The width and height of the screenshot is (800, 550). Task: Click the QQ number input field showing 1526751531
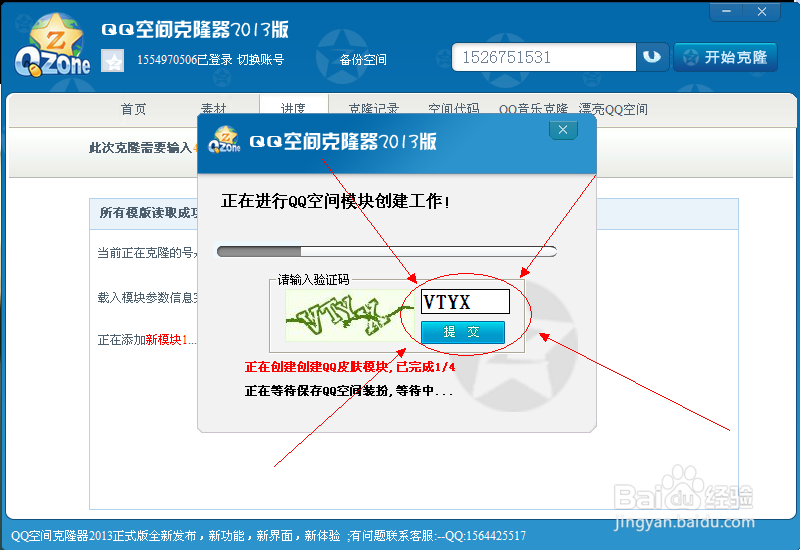click(x=544, y=57)
